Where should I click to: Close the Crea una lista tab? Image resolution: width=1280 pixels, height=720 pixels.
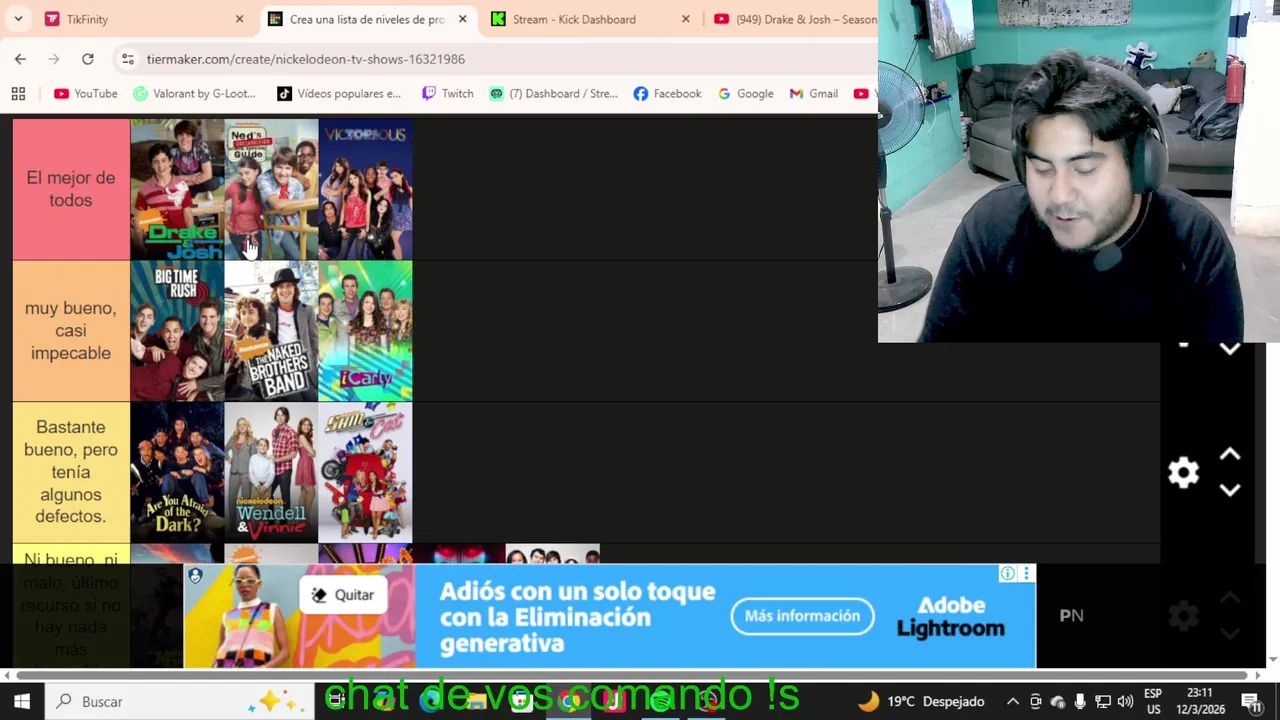point(462,19)
